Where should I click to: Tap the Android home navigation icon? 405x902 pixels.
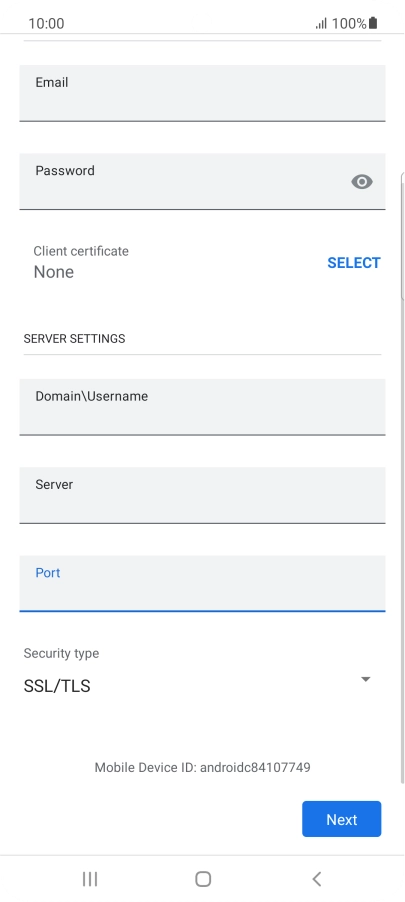point(203,878)
